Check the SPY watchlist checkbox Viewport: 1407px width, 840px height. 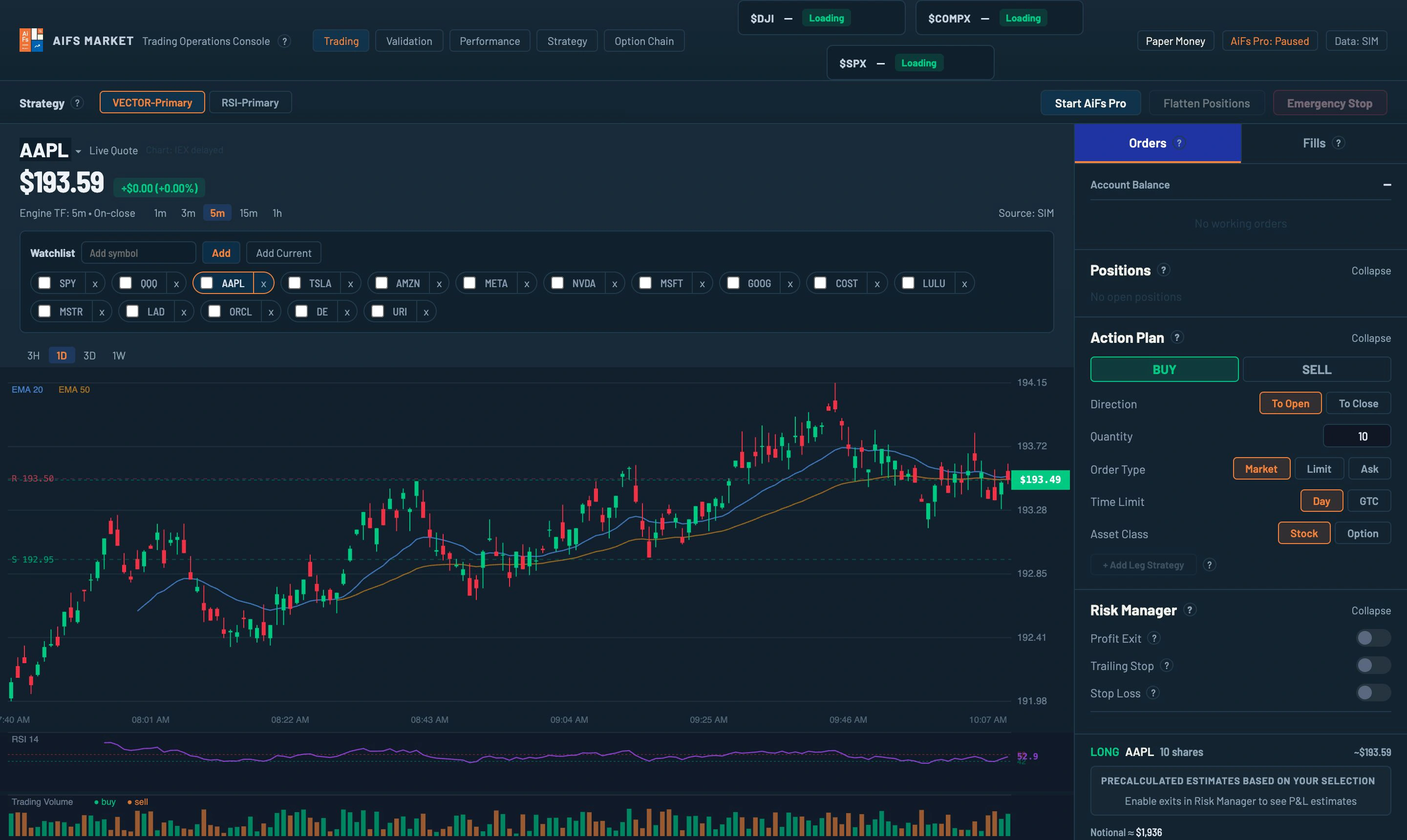click(44, 283)
